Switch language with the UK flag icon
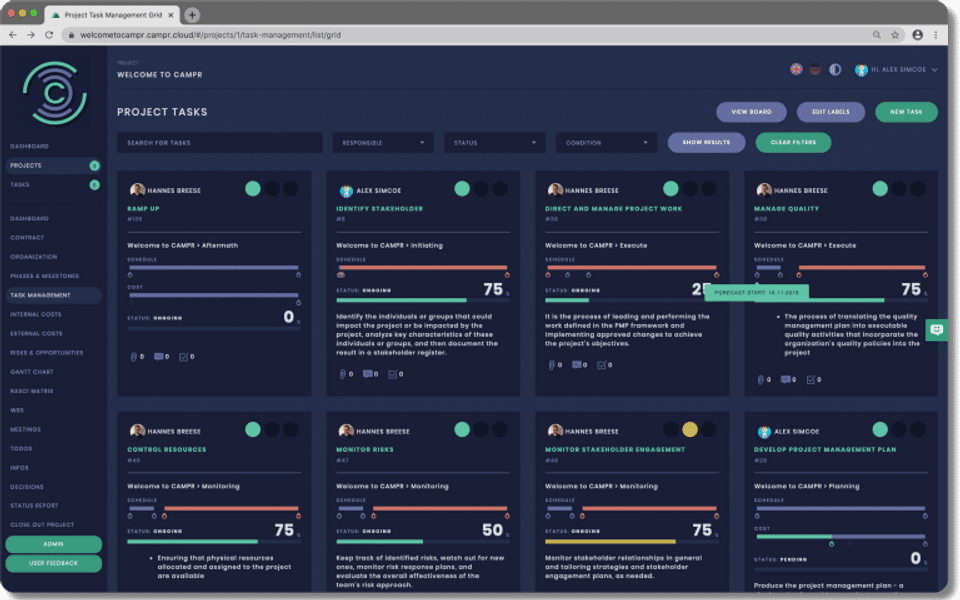960x600 pixels. coord(796,69)
